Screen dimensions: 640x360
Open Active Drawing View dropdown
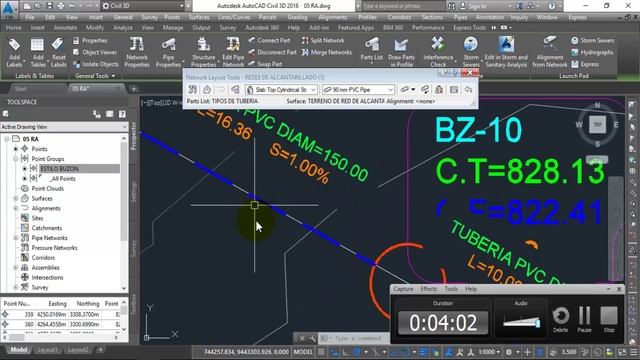tap(64, 127)
